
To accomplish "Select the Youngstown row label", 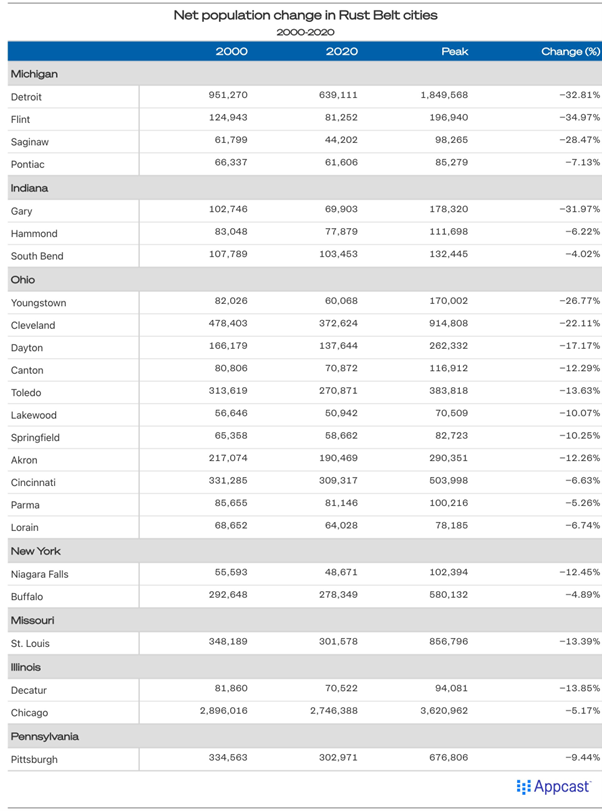I will 38,303.
